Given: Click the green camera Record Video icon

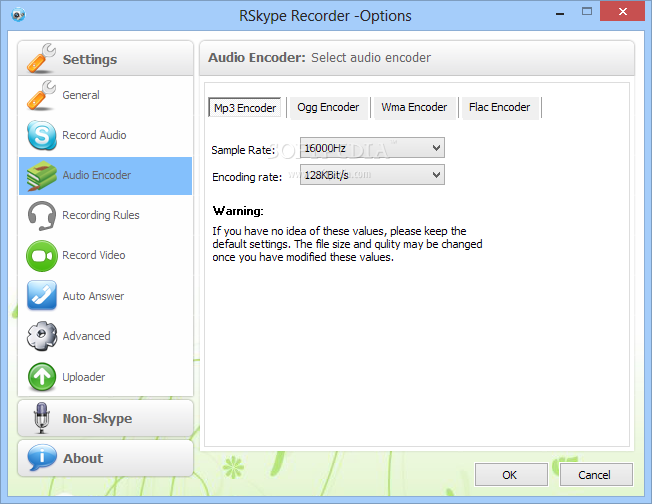Looking at the screenshot, I should point(42,256).
